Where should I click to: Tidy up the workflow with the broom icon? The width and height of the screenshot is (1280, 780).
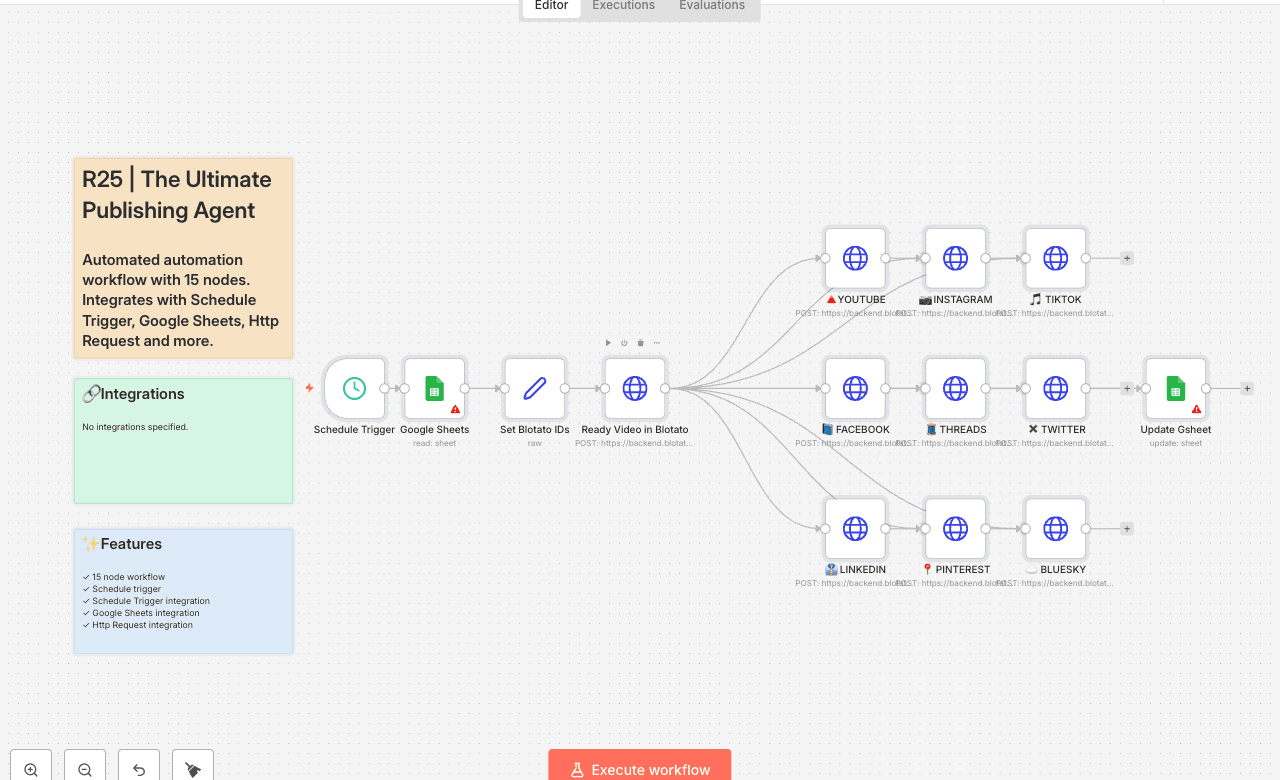[x=193, y=769]
